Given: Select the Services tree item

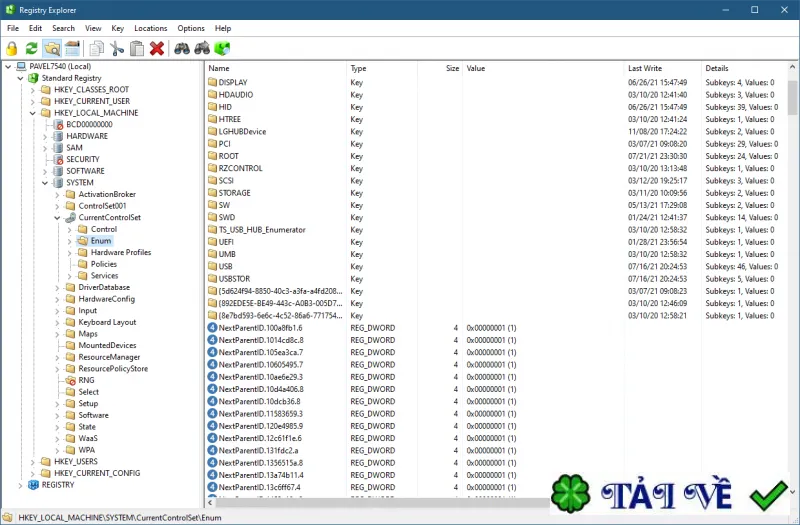Looking at the screenshot, I should [x=104, y=276].
